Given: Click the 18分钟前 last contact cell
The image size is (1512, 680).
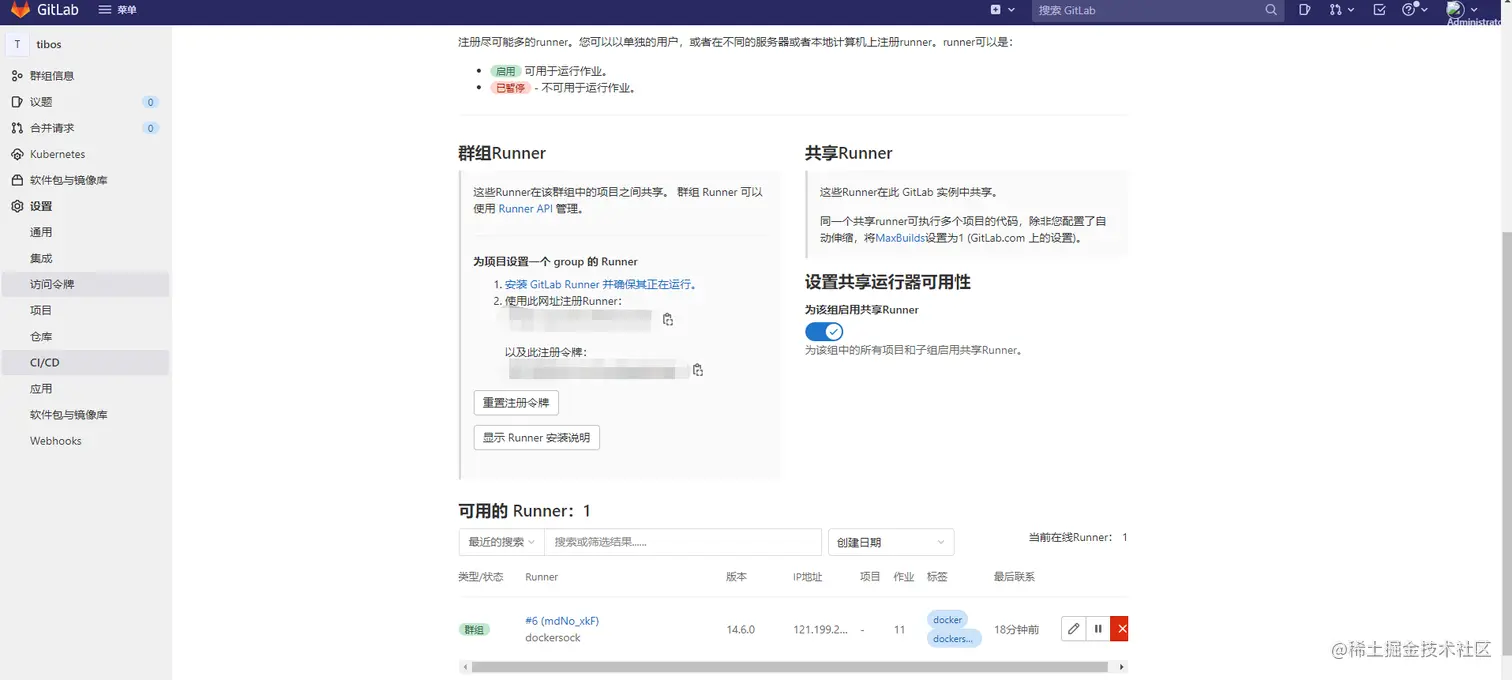Looking at the screenshot, I should pyautogui.click(x=1016, y=630).
